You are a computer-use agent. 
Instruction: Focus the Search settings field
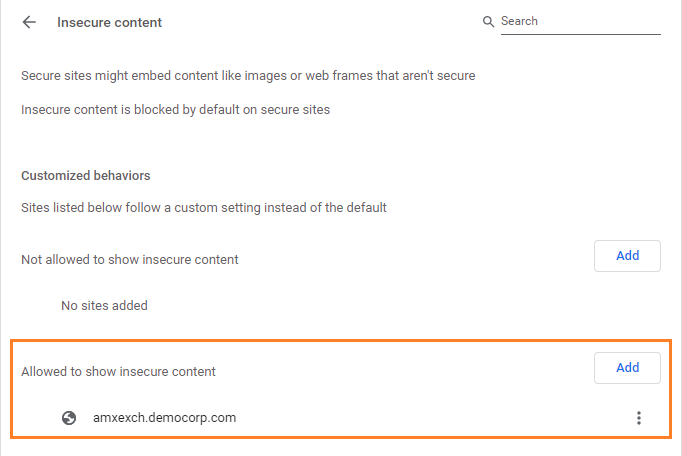[x=580, y=21]
